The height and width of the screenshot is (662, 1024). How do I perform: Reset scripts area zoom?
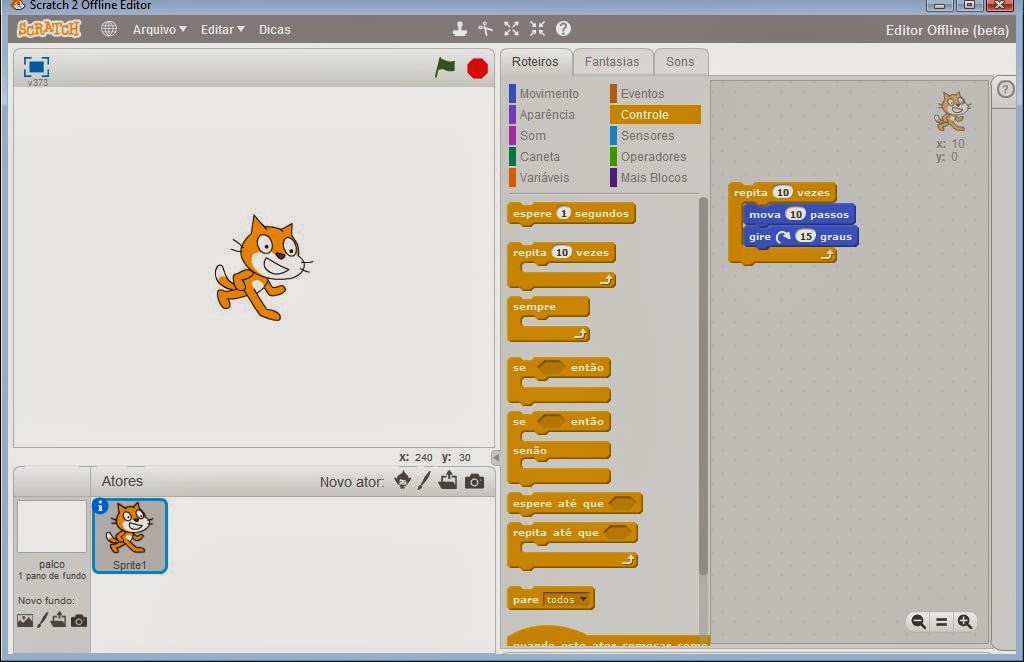[x=941, y=622]
